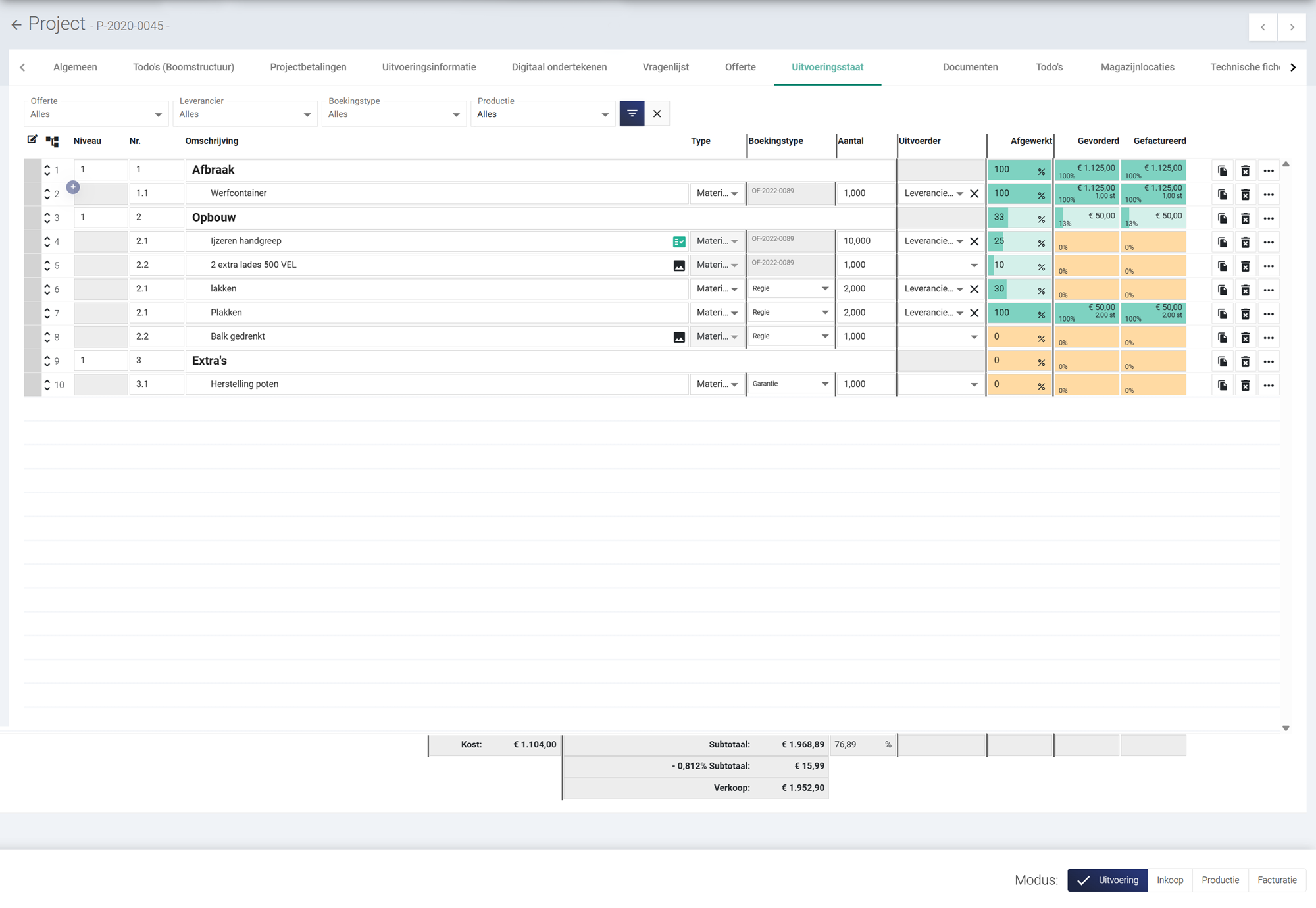Click the Afgewerkt 33% progress of Opbouw
Viewport: 1316px width, 908px height.
tap(1019, 218)
